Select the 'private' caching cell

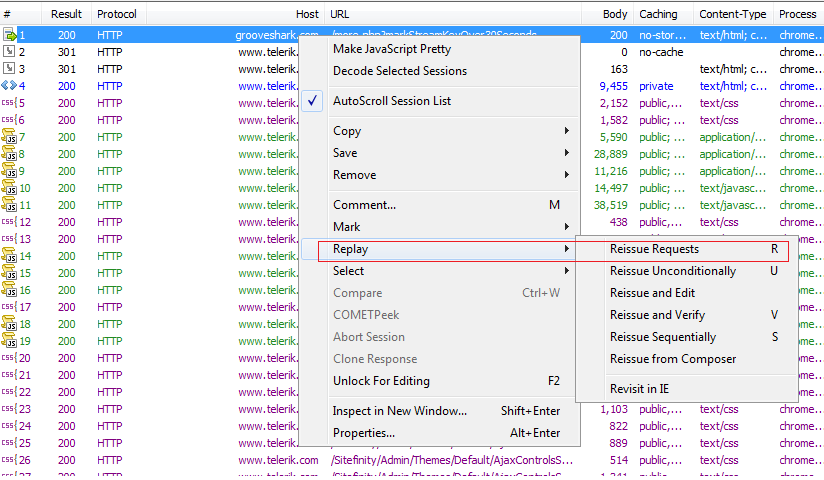(656, 86)
